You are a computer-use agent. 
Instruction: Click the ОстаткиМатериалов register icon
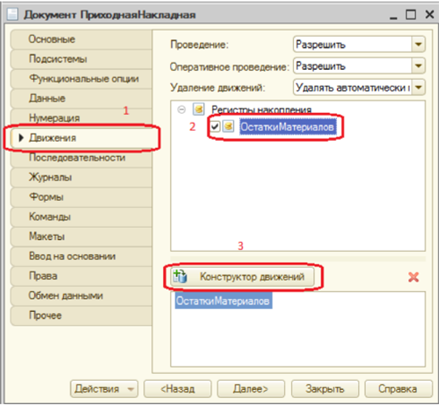(228, 127)
